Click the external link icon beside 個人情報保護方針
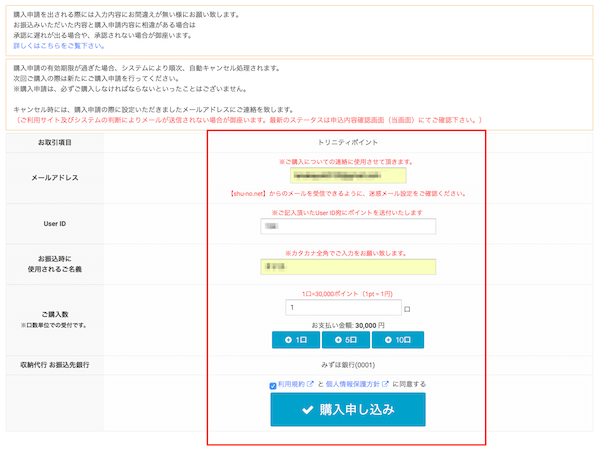This screenshot has height=449, width=600. tap(385, 384)
